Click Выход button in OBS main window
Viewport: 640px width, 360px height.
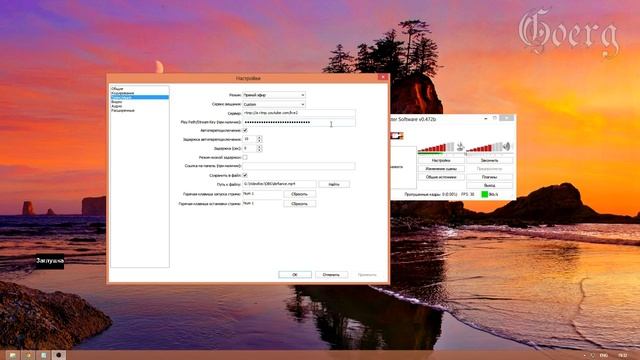[489, 185]
